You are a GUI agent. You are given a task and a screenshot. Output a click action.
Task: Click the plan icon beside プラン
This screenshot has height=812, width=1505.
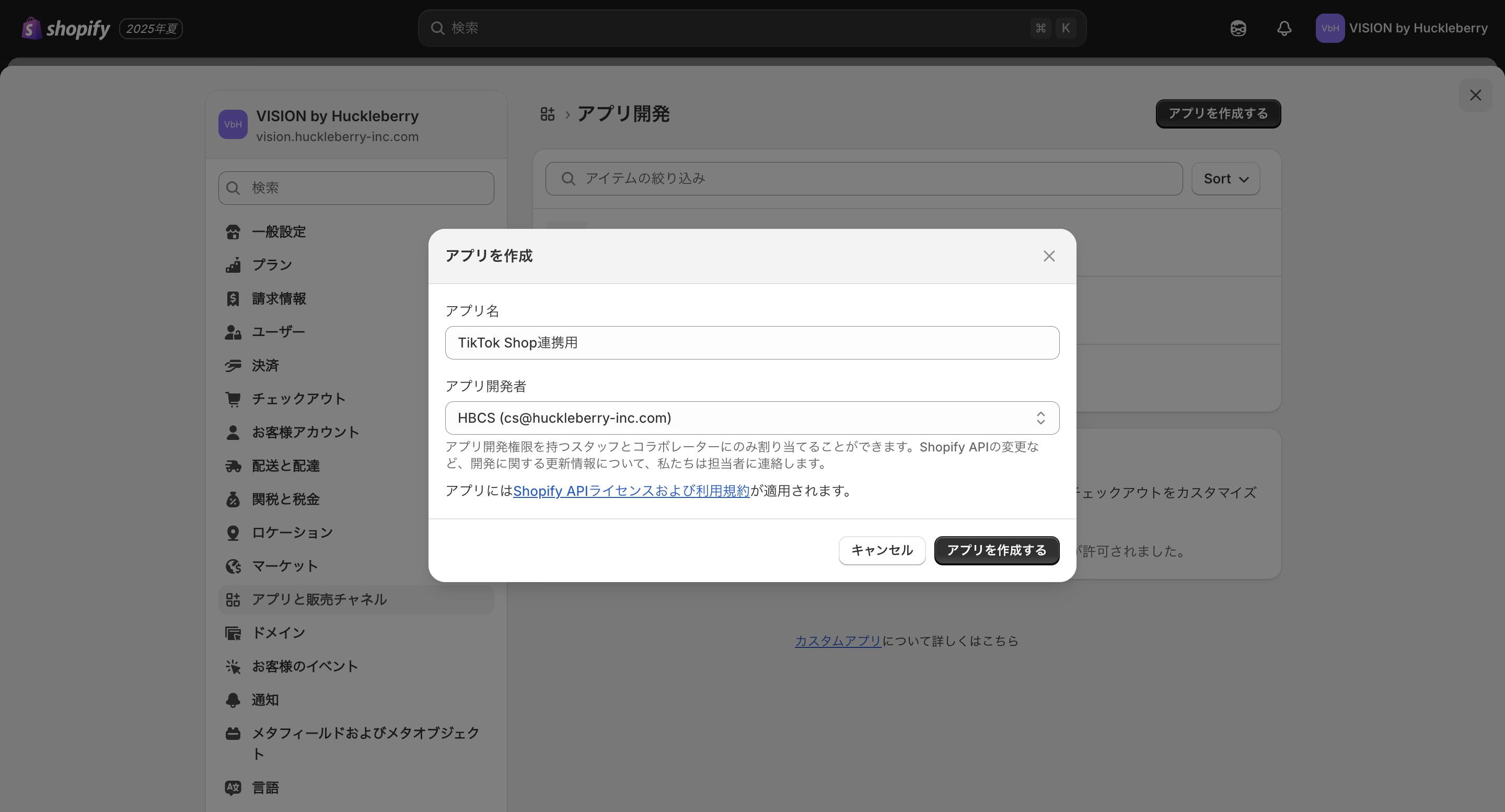[x=233, y=265]
